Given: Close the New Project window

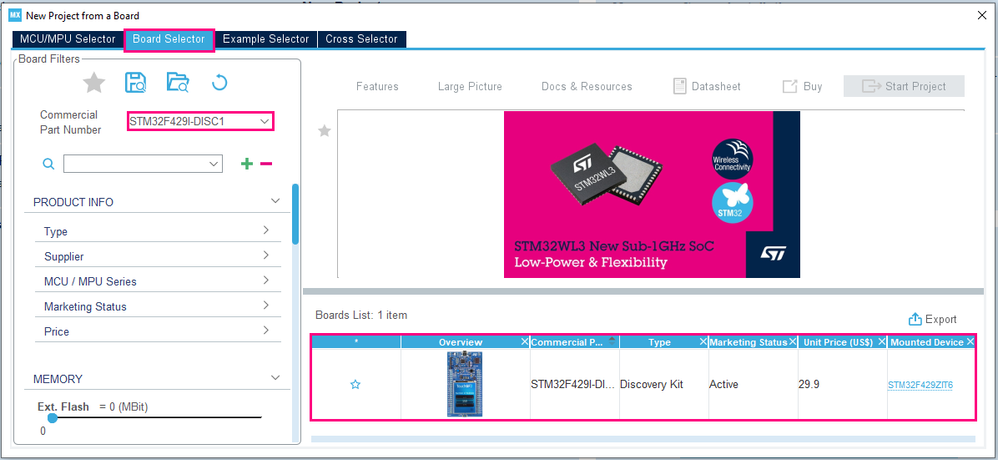Looking at the screenshot, I should pos(982,15).
